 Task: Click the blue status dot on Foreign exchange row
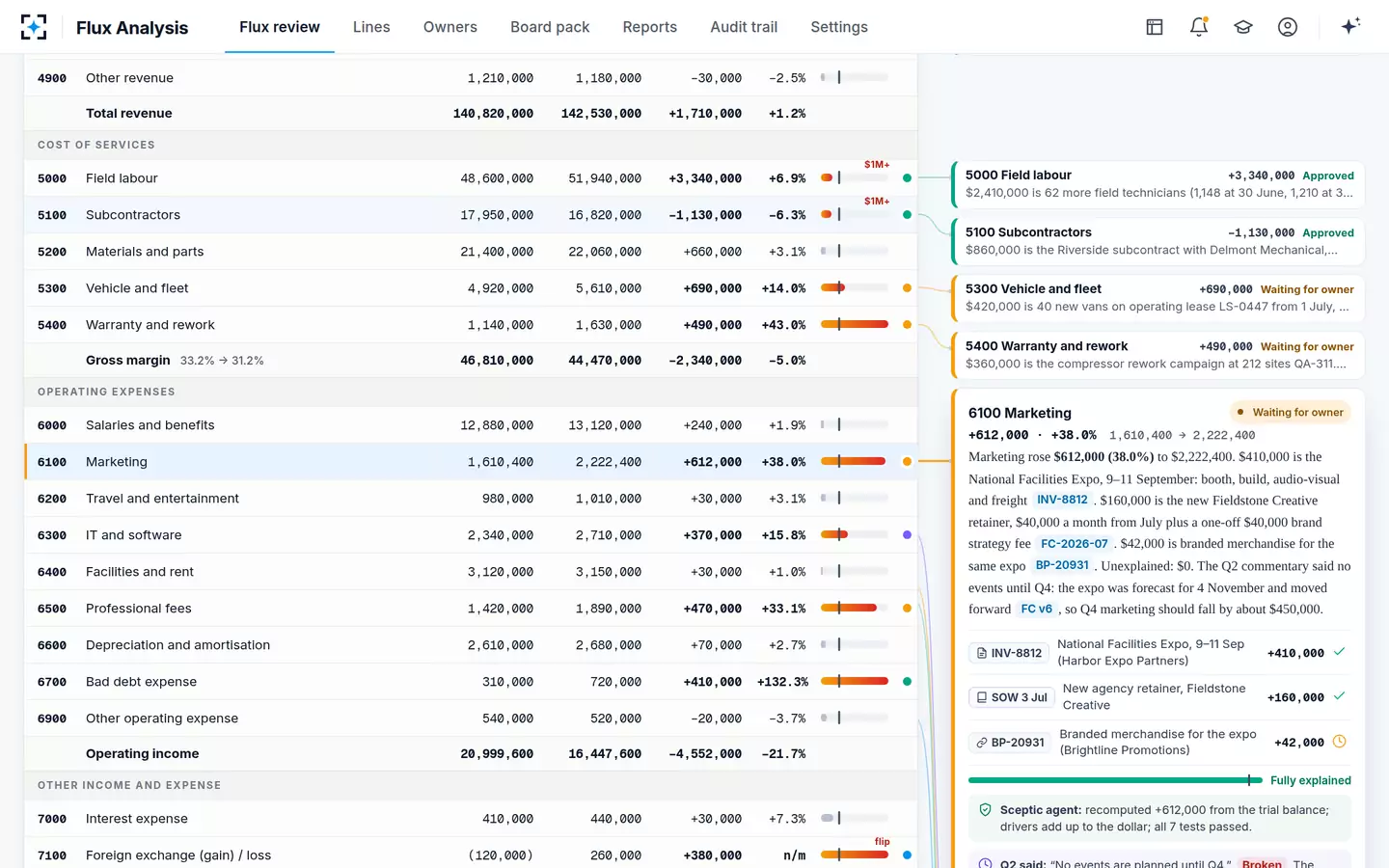pyautogui.click(x=907, y=855)
